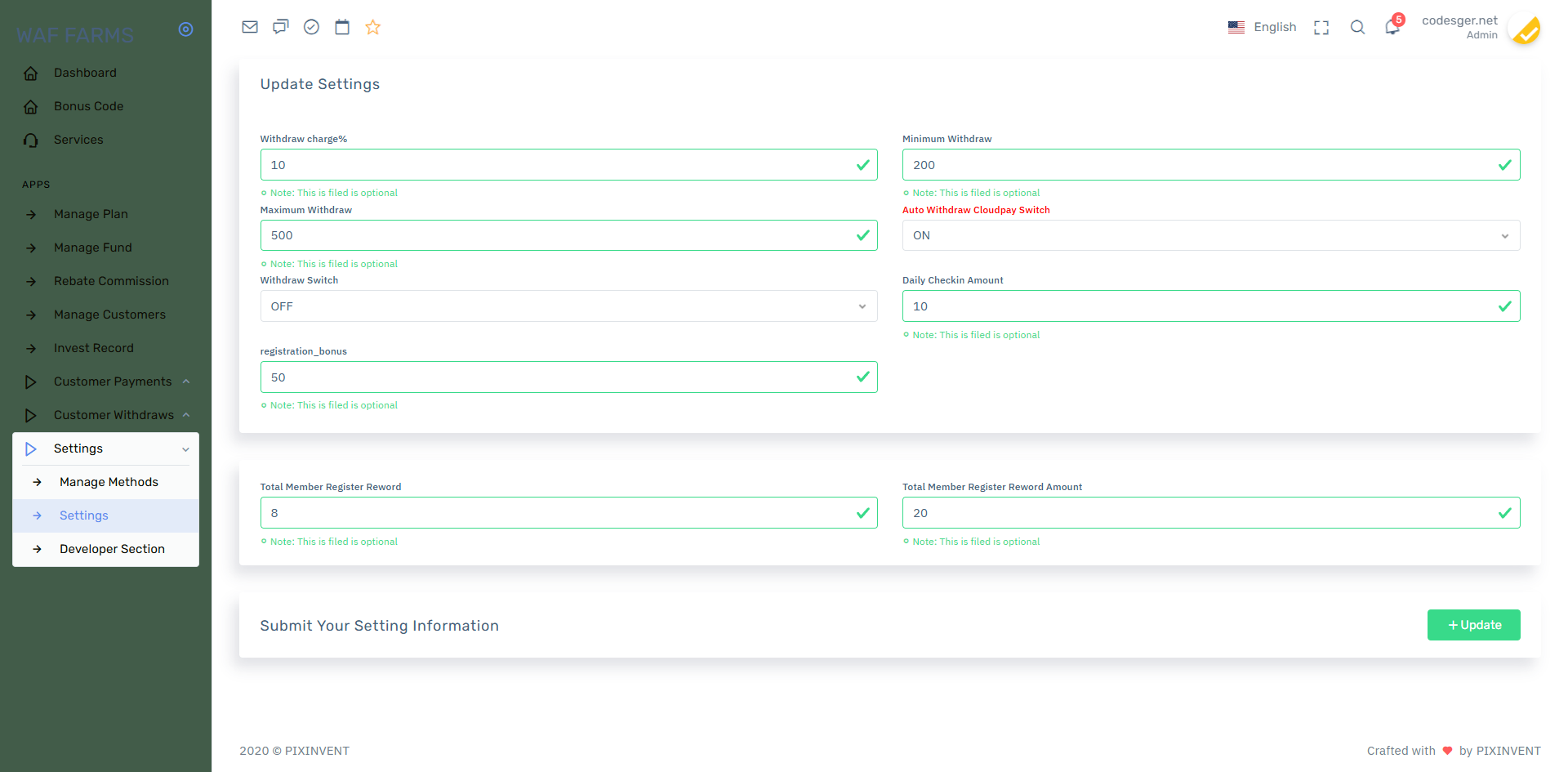Open search with magnifier icon
This screenshot has width=1568, height=772.
pos(1357,27)
